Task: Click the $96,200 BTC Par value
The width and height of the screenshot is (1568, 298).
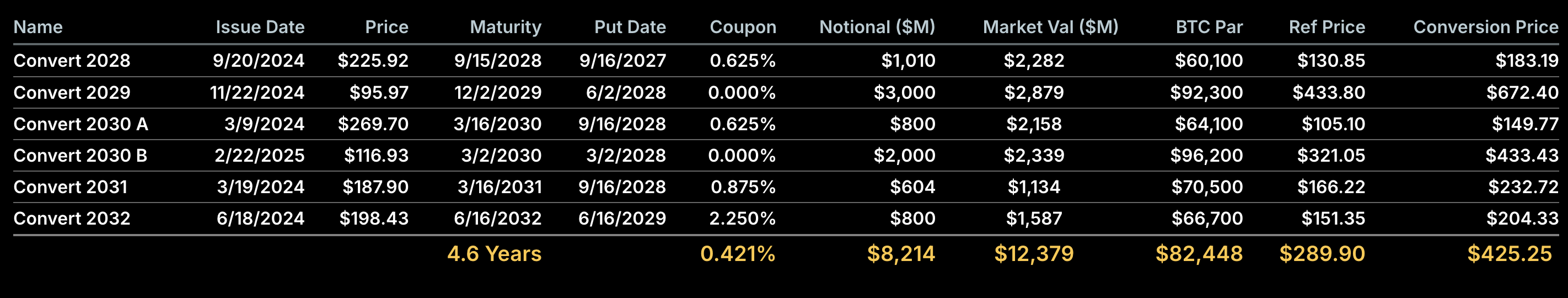Action: (1206, 156)
